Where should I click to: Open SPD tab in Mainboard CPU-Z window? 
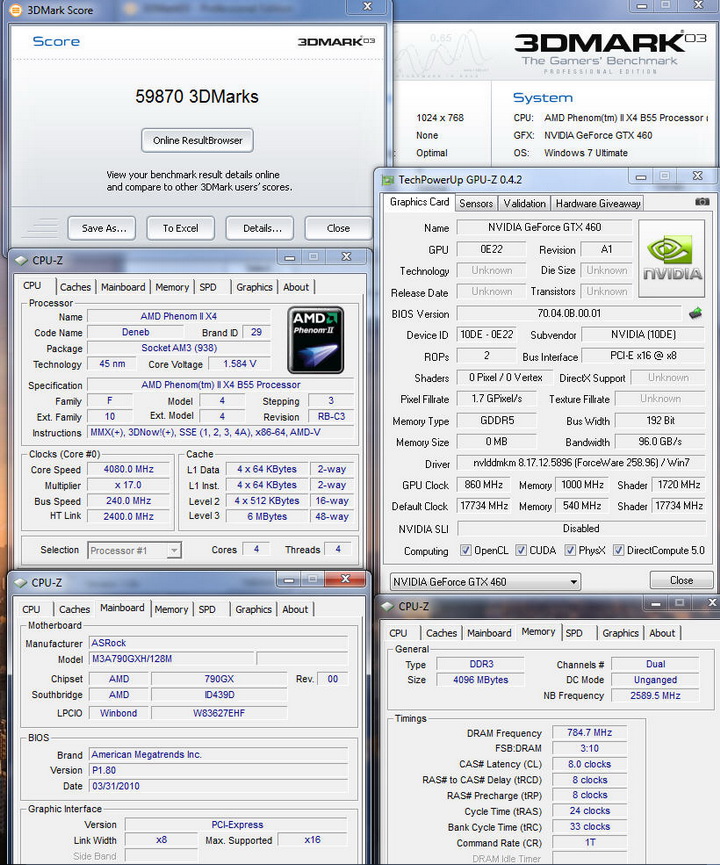point(207,609)
